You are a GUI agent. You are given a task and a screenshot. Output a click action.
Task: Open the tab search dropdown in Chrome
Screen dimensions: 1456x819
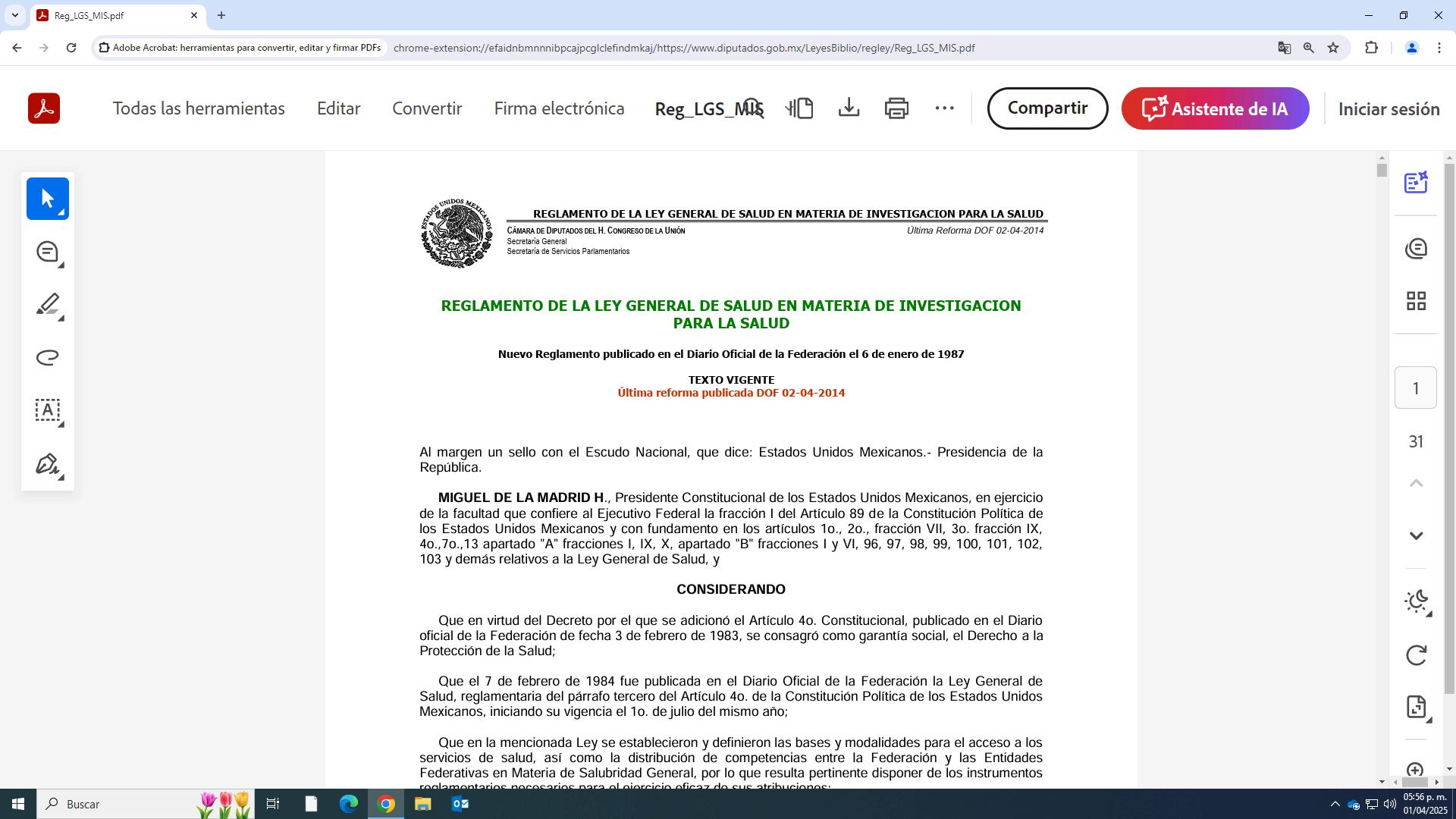(x=14, y=15)
